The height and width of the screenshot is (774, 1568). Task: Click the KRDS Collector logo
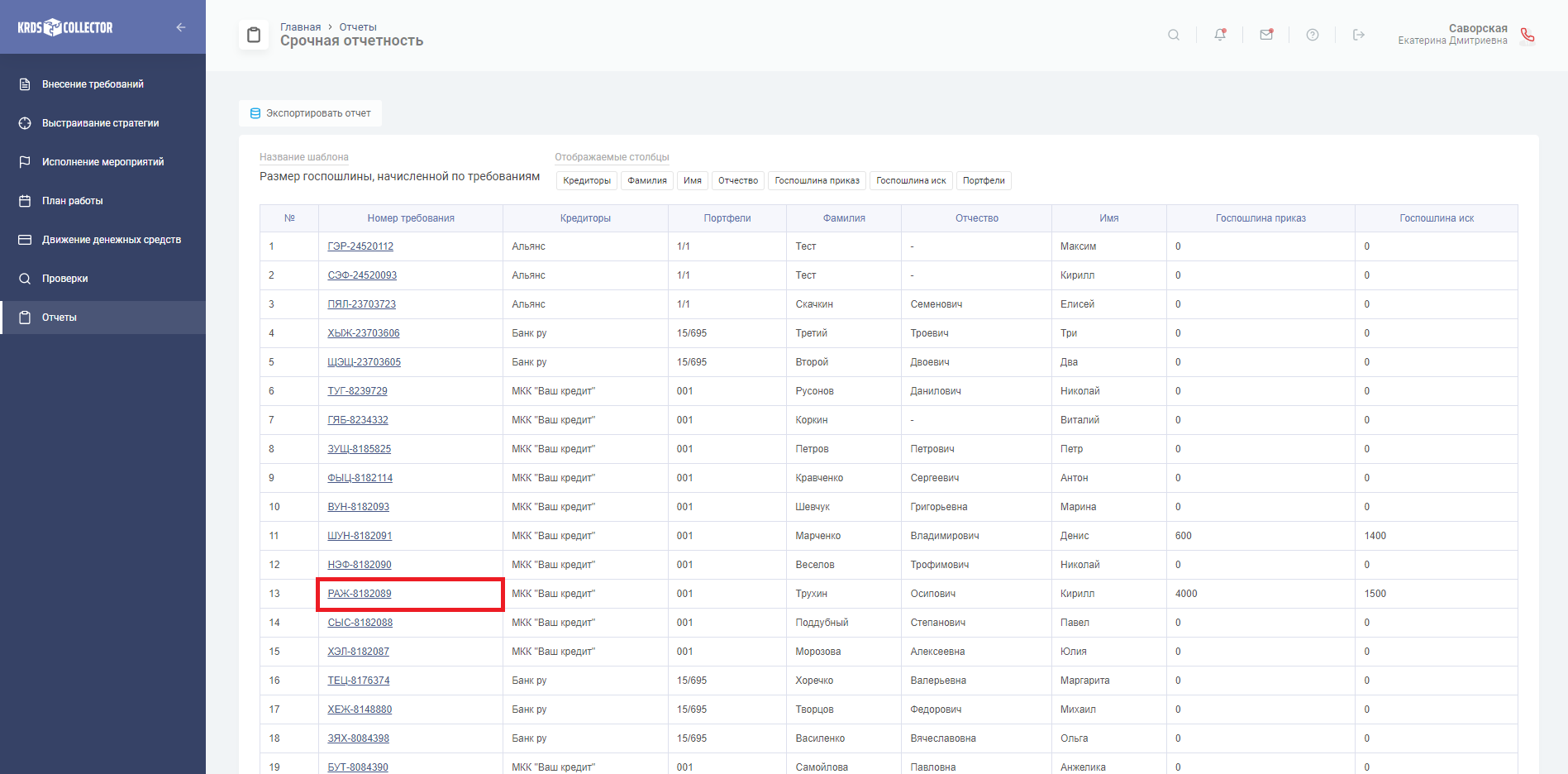pos(65,27)
